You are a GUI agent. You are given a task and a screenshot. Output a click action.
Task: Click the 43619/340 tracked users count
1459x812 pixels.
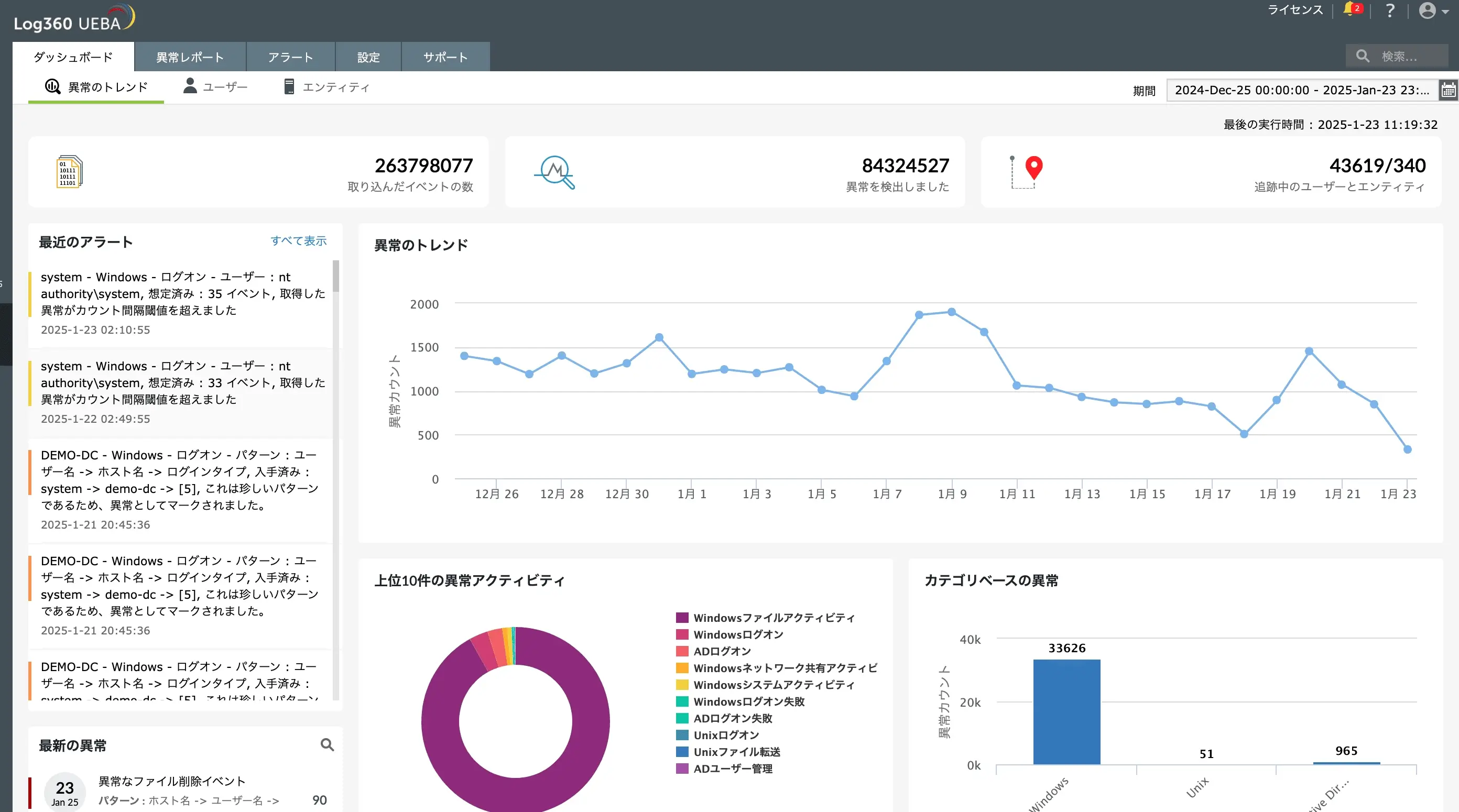[1377, 166]
